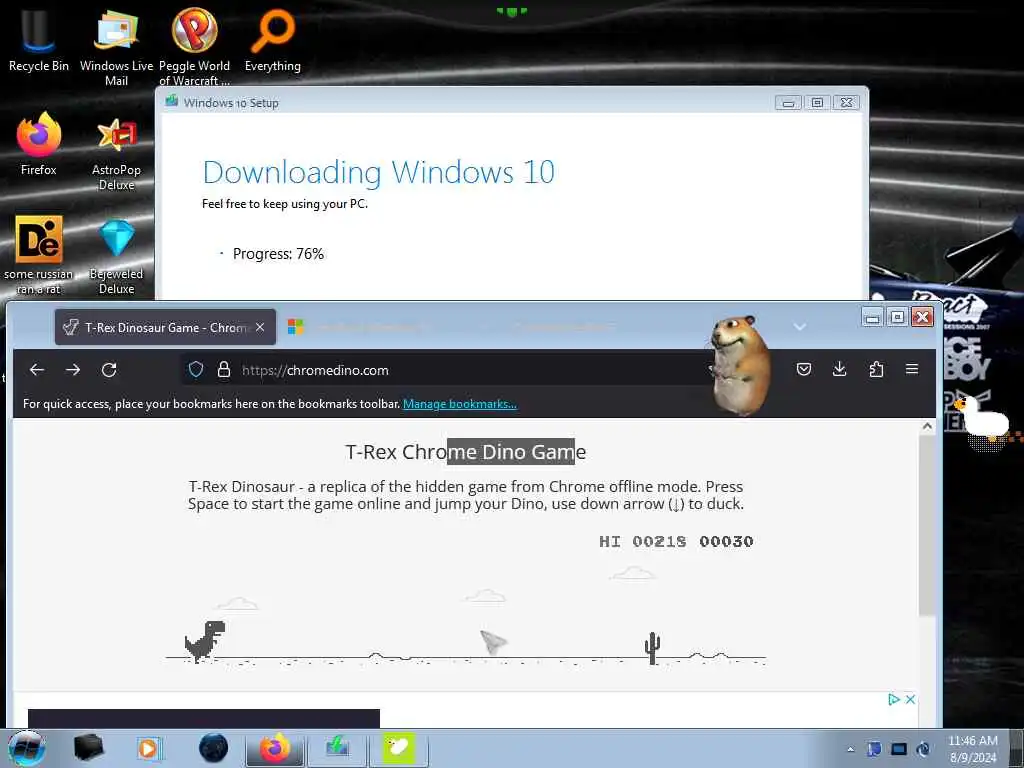
Task: Select the T-Rex Dinosaur Game tab
Action: tap(165, 327)
